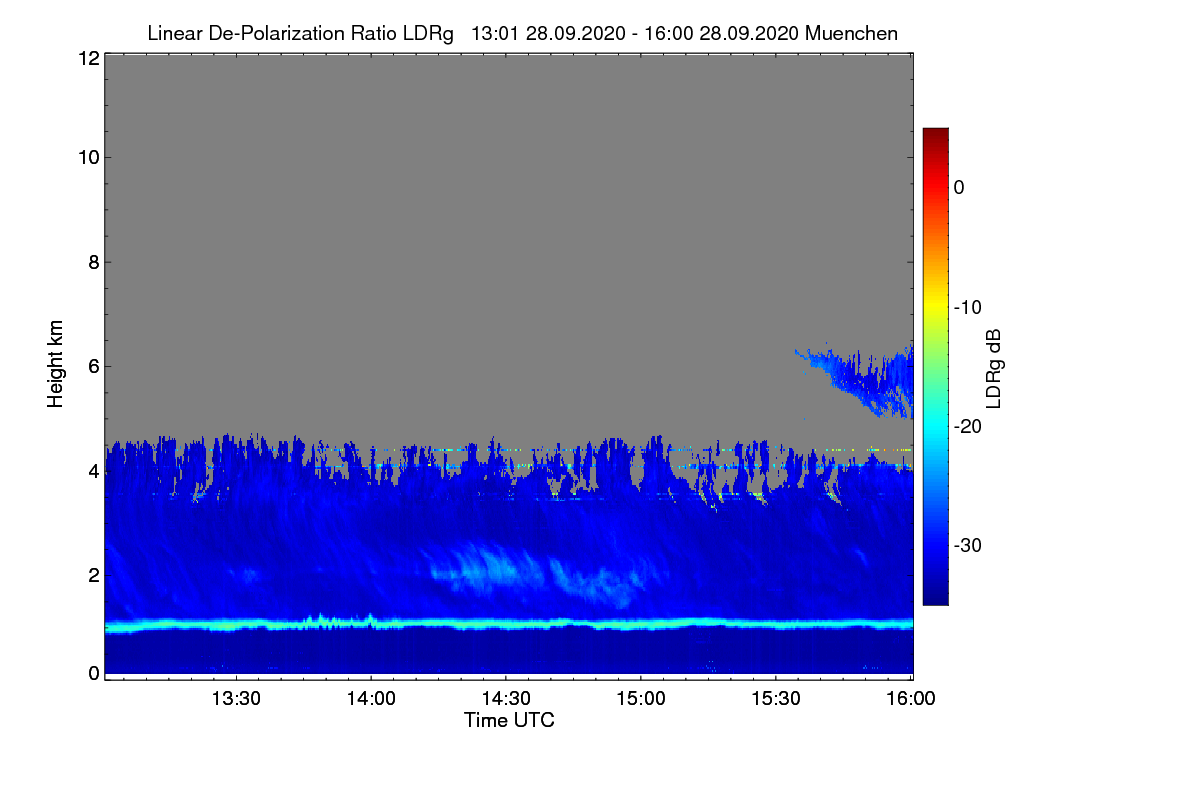Viewport: 1200px width, 800px height.
Task: Click the 'Time UTC' x-axis label
Action: [509, 720]
